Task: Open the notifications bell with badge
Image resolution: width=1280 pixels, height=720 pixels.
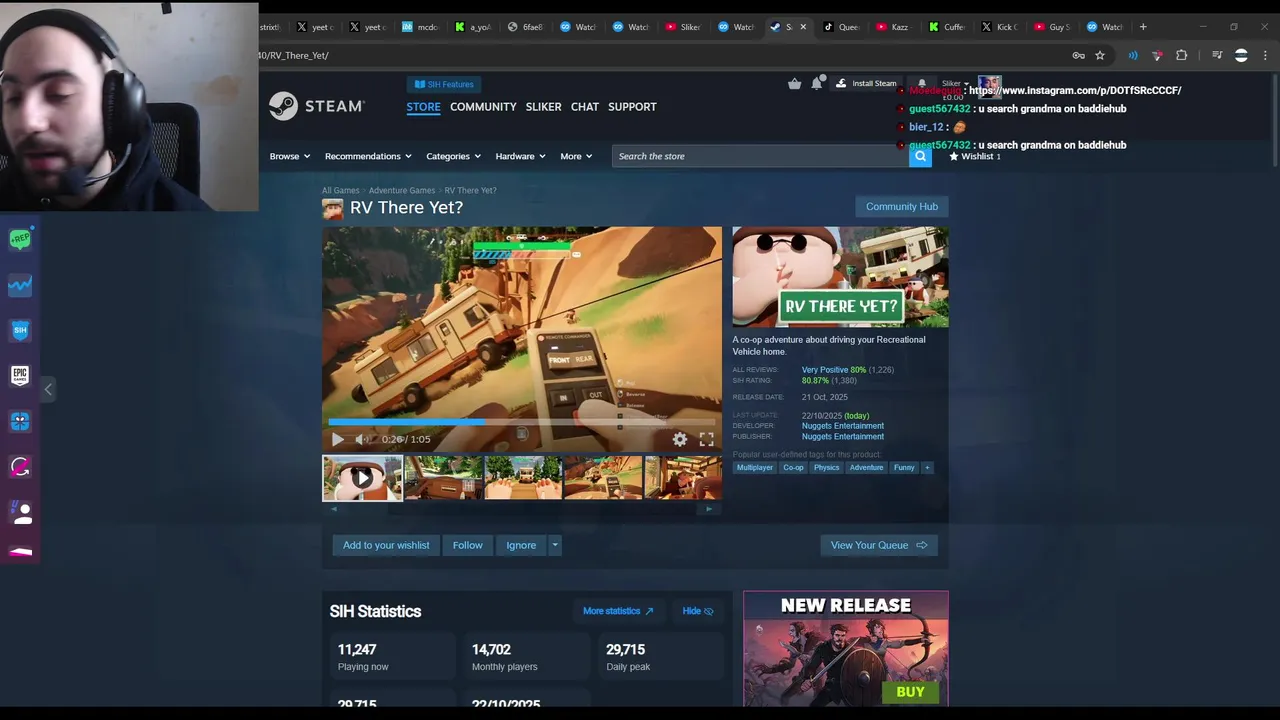Action: coord(817,83)
